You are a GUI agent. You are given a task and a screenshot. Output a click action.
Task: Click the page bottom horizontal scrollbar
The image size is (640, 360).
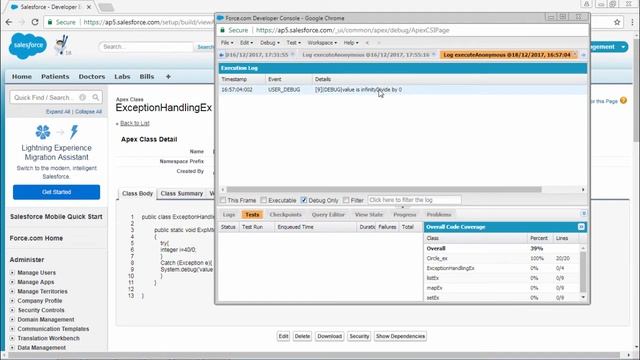[x=314, y=356]
